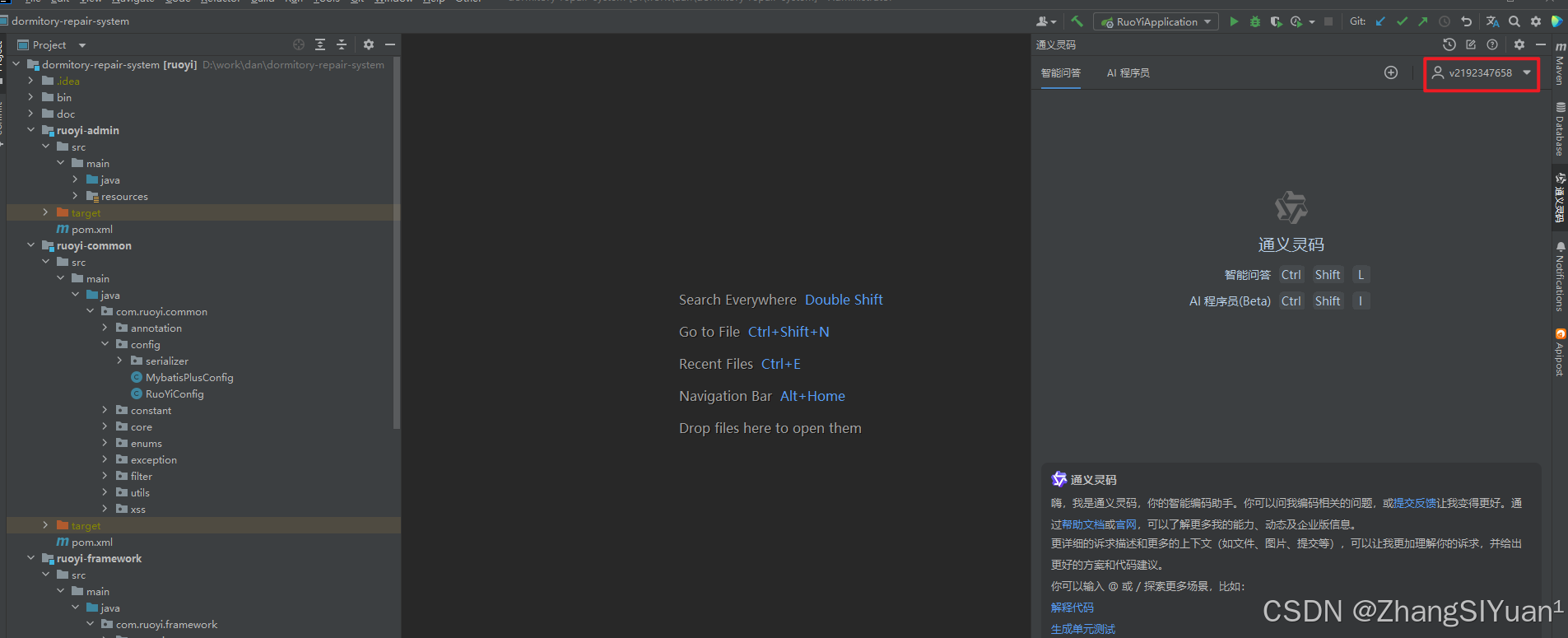Click the Tongyi Lingma edit/feedback pencil icon

click(x=1471, y=44)
